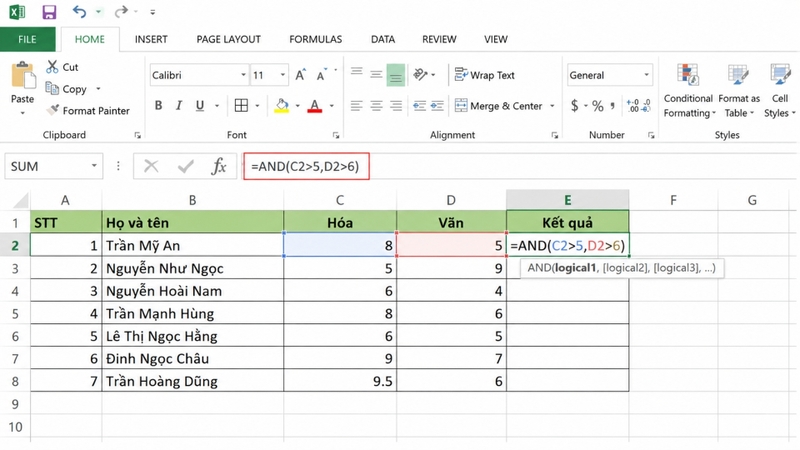Confirm formula with checkmark Enter

(x=186, y=166)
